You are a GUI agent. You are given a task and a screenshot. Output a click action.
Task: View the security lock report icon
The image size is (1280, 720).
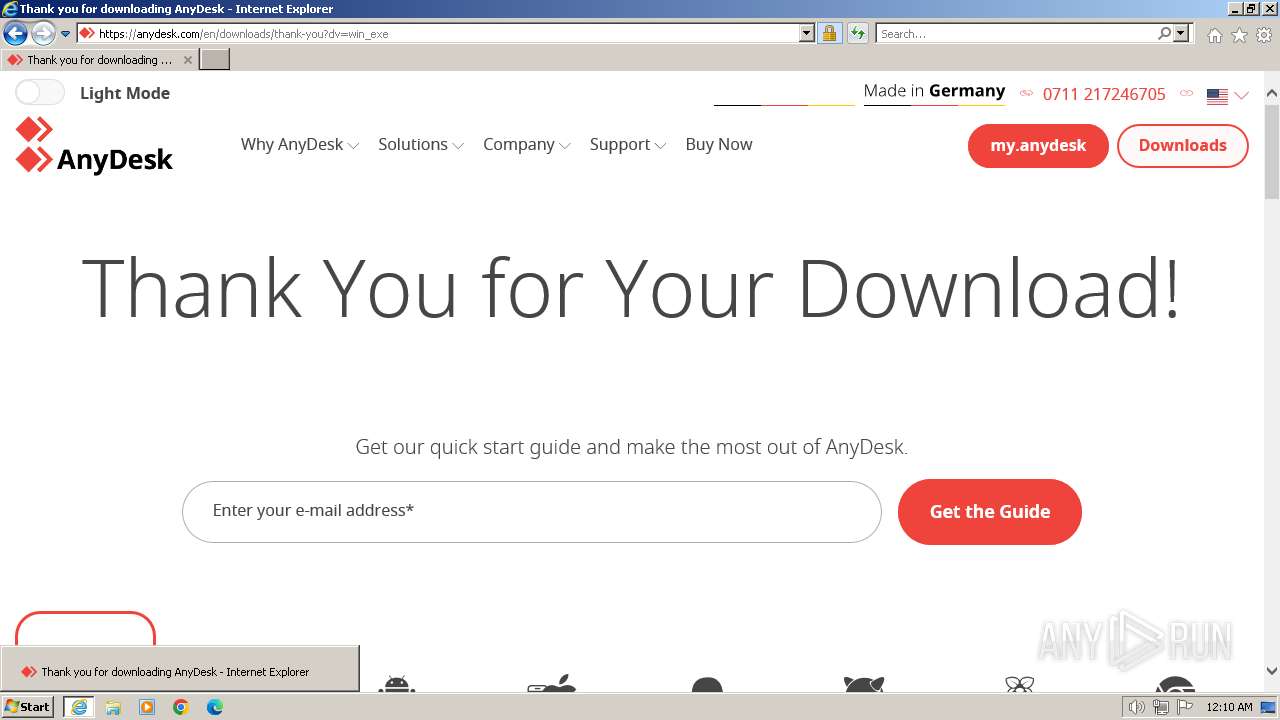pyautogui.click(x=829, y=34)
